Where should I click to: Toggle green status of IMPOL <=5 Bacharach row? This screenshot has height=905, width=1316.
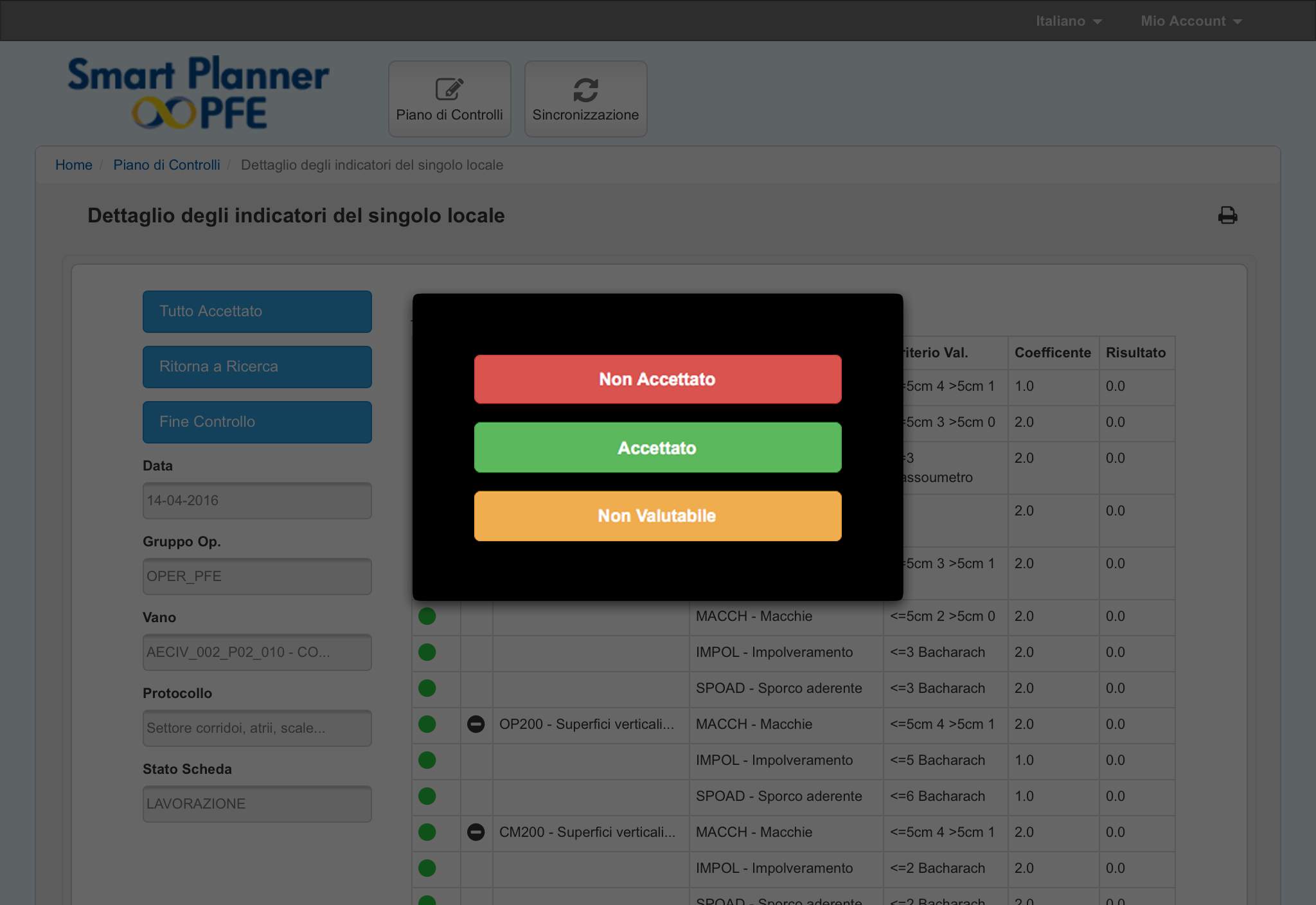tap(427, 760)
